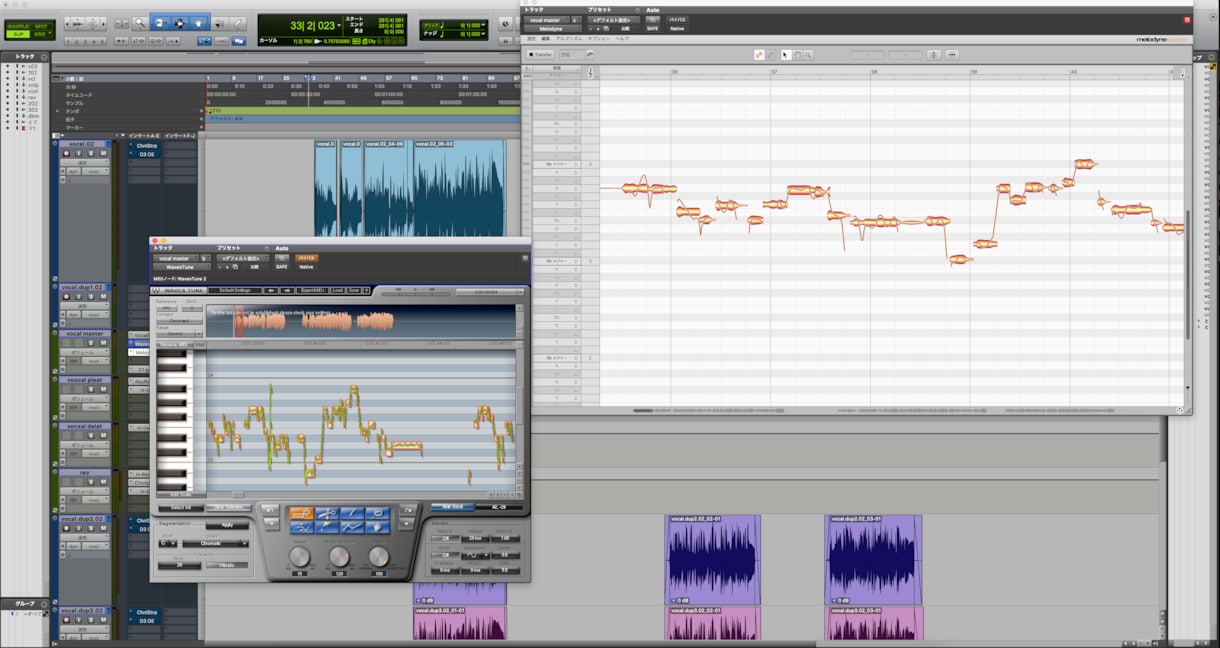
Task: Click WavesTune Load button
Action: (337, 290)
